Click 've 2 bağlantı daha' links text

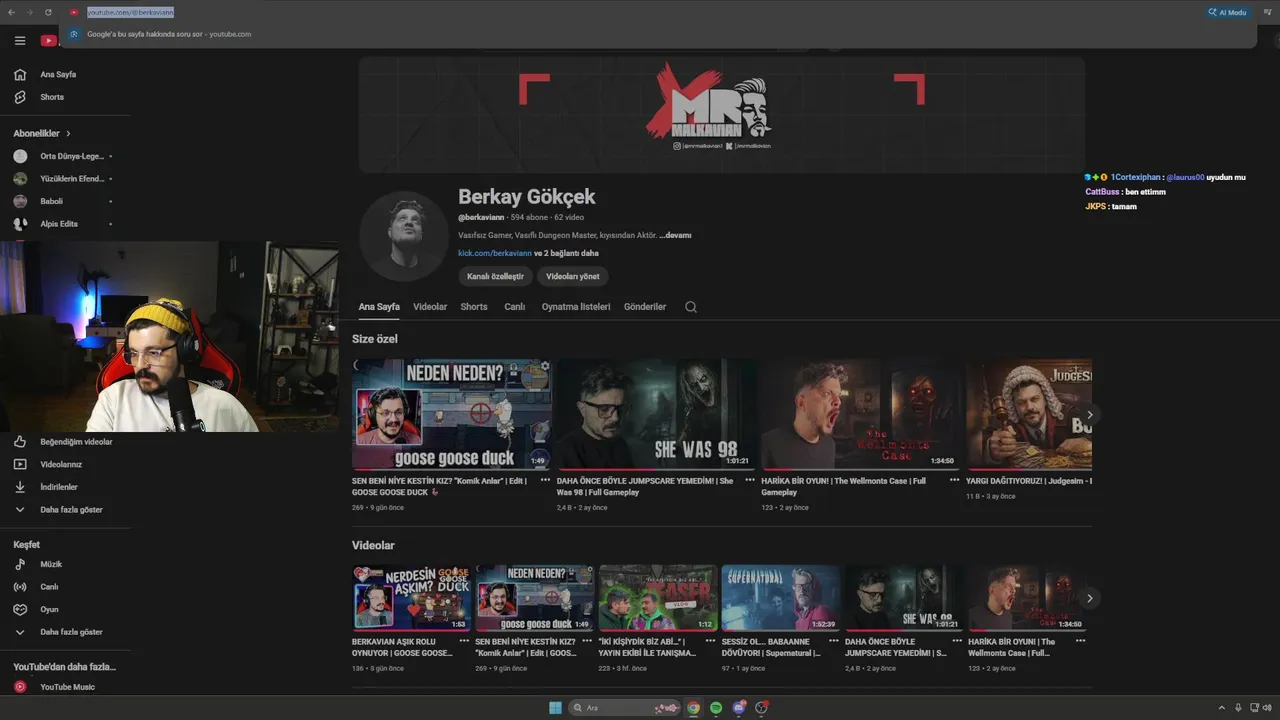566,253
